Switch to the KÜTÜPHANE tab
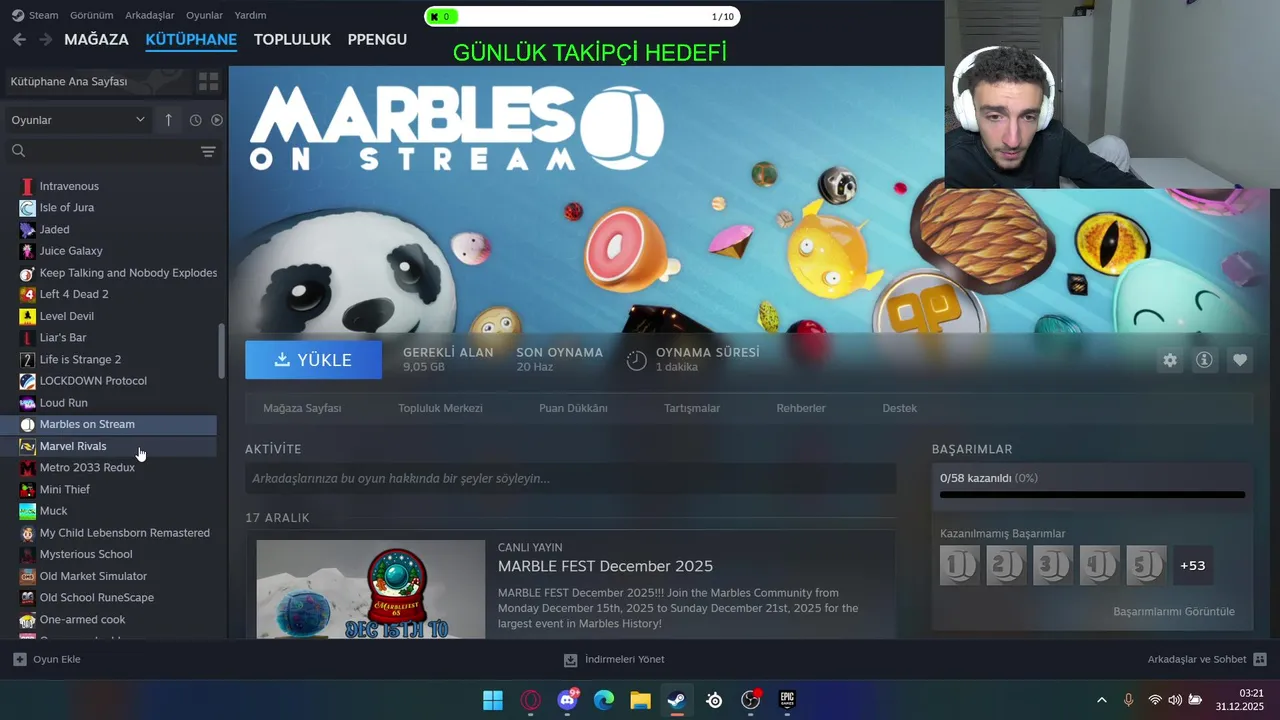Screen dimensions: 1280x720 (x=191, y=39)
